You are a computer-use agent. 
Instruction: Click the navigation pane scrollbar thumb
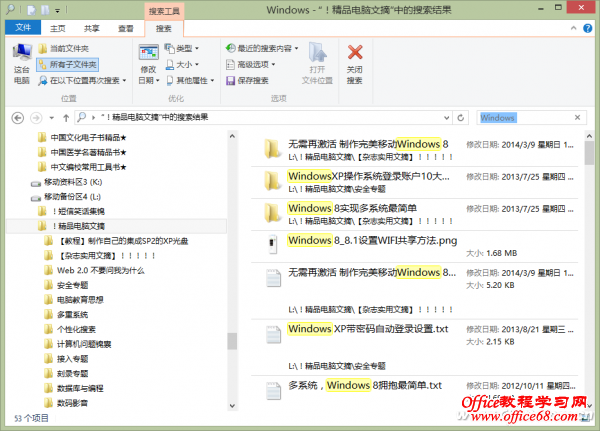pos(232,341)
